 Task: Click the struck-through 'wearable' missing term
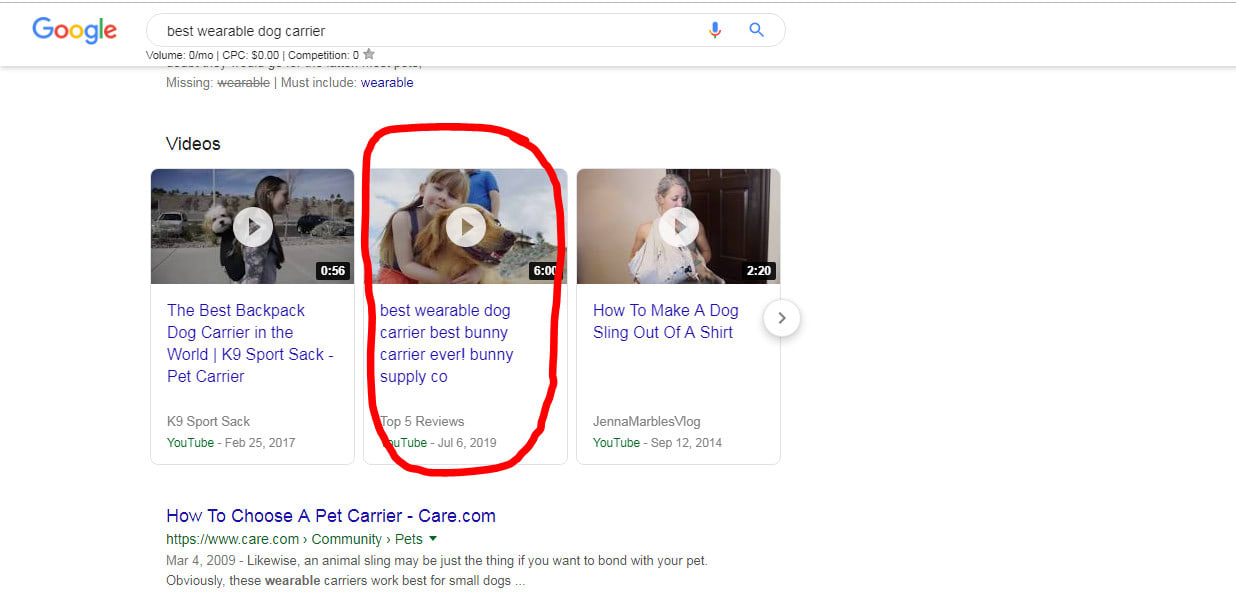tap(243, 82)
